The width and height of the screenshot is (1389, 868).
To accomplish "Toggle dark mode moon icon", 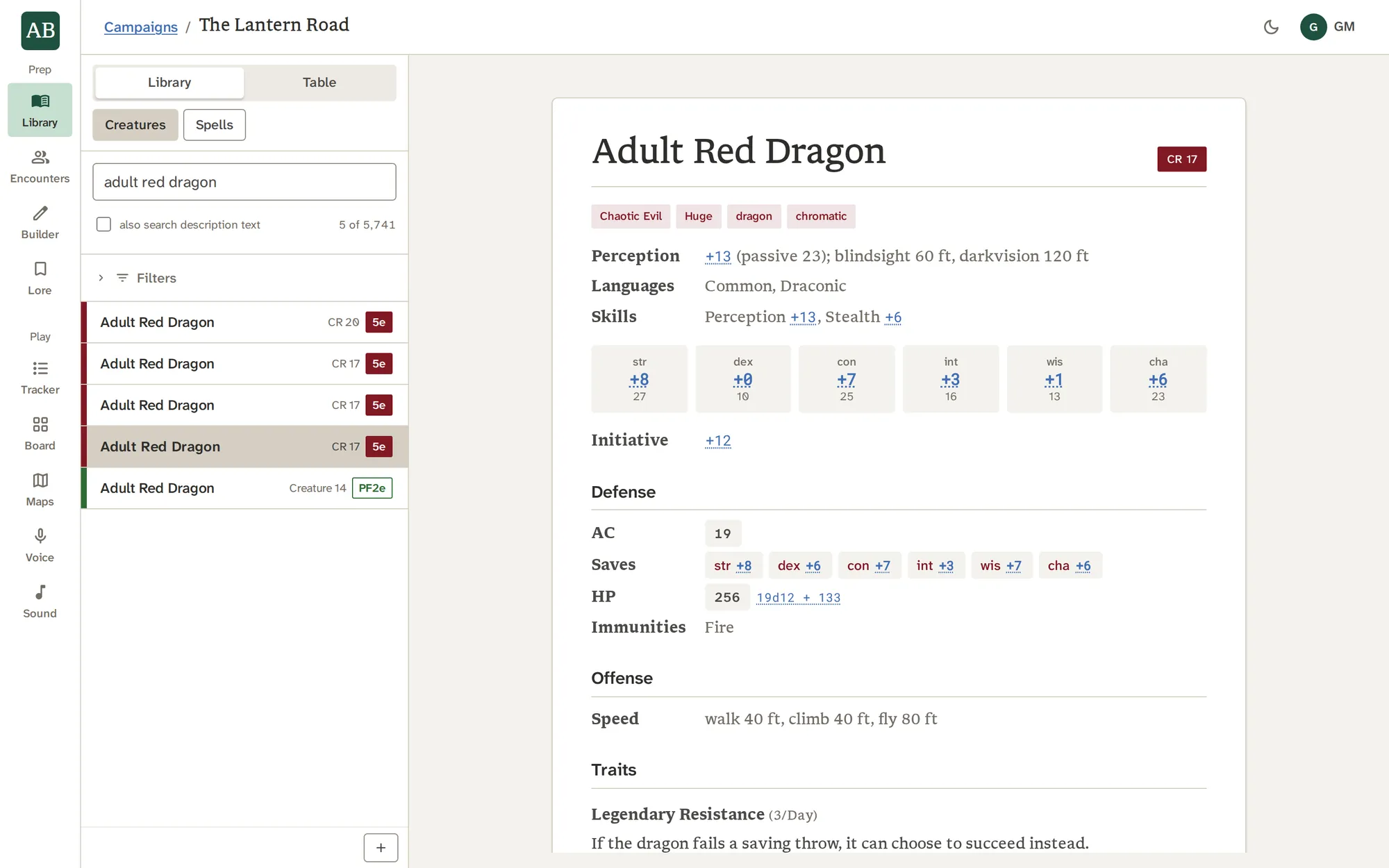I will click(x=1271, y=27).
